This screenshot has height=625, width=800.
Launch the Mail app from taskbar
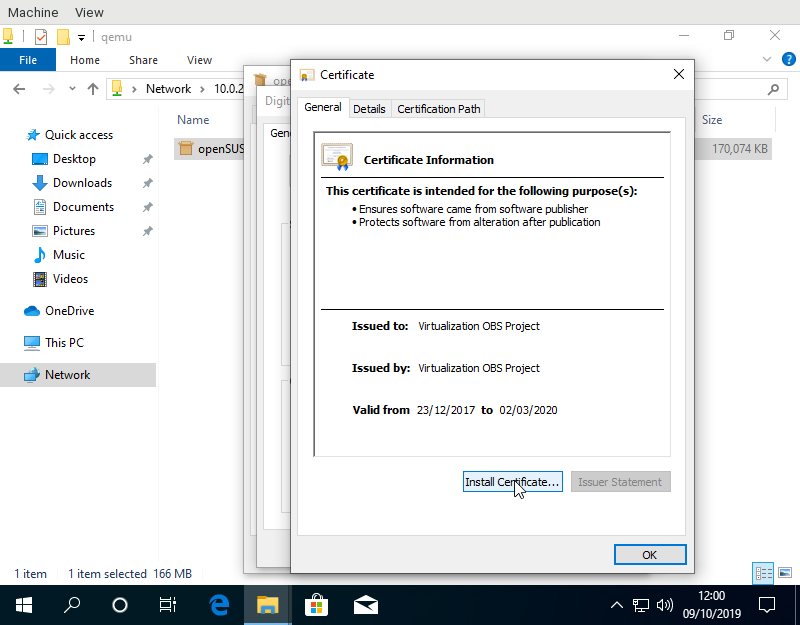[x=365, y=604]
